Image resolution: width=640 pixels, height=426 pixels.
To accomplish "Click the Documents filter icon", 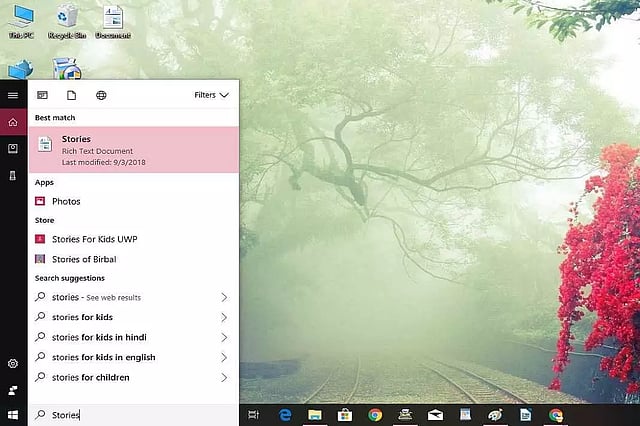I will pyautogui.click(x=71, y=95).
